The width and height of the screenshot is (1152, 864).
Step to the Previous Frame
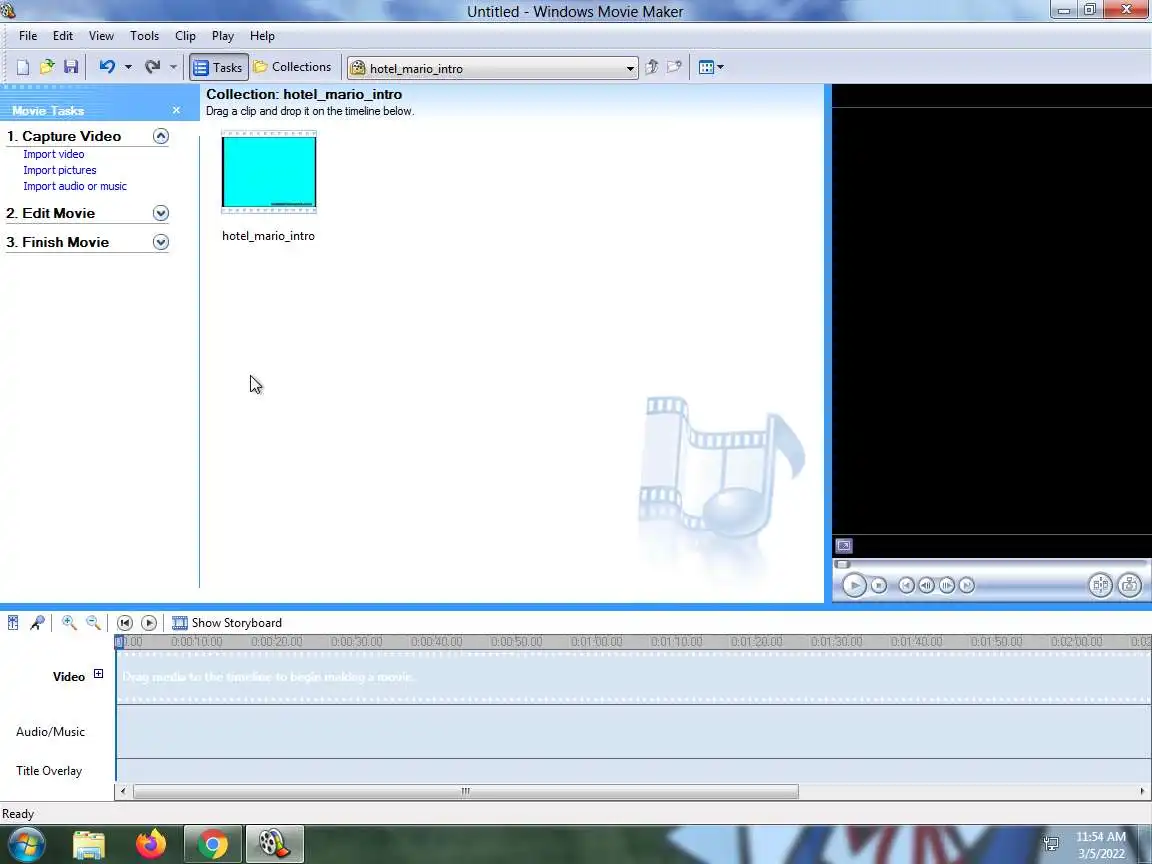pyautogui.click(x=926, y=586)
